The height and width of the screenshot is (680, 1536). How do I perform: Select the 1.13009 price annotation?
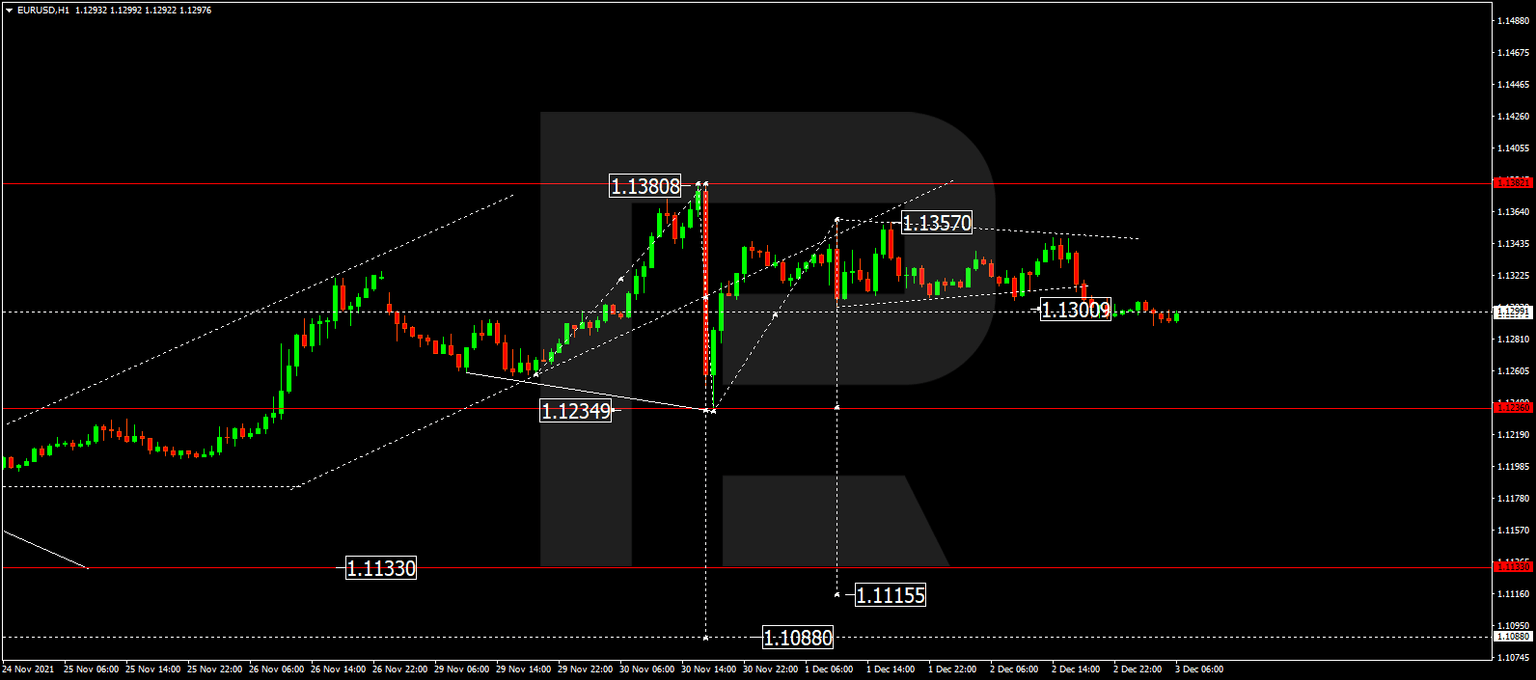[1075, 311]
